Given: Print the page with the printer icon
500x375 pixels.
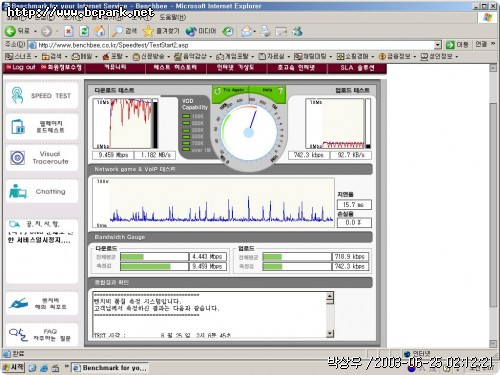Looking at the screenshot, I should pos(266,32).
